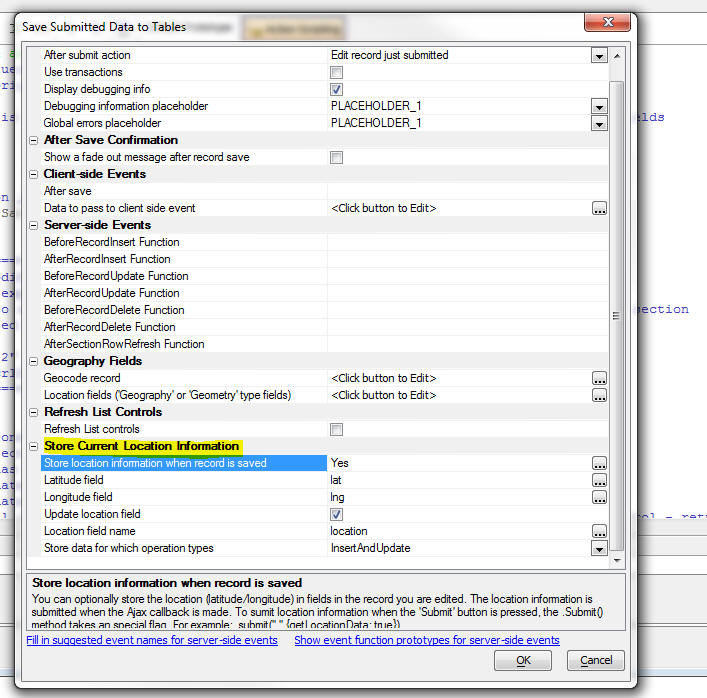The width and height of the screenshot is (707, 698).
Task: Click value field of After save
Action: tap(468, 191)
